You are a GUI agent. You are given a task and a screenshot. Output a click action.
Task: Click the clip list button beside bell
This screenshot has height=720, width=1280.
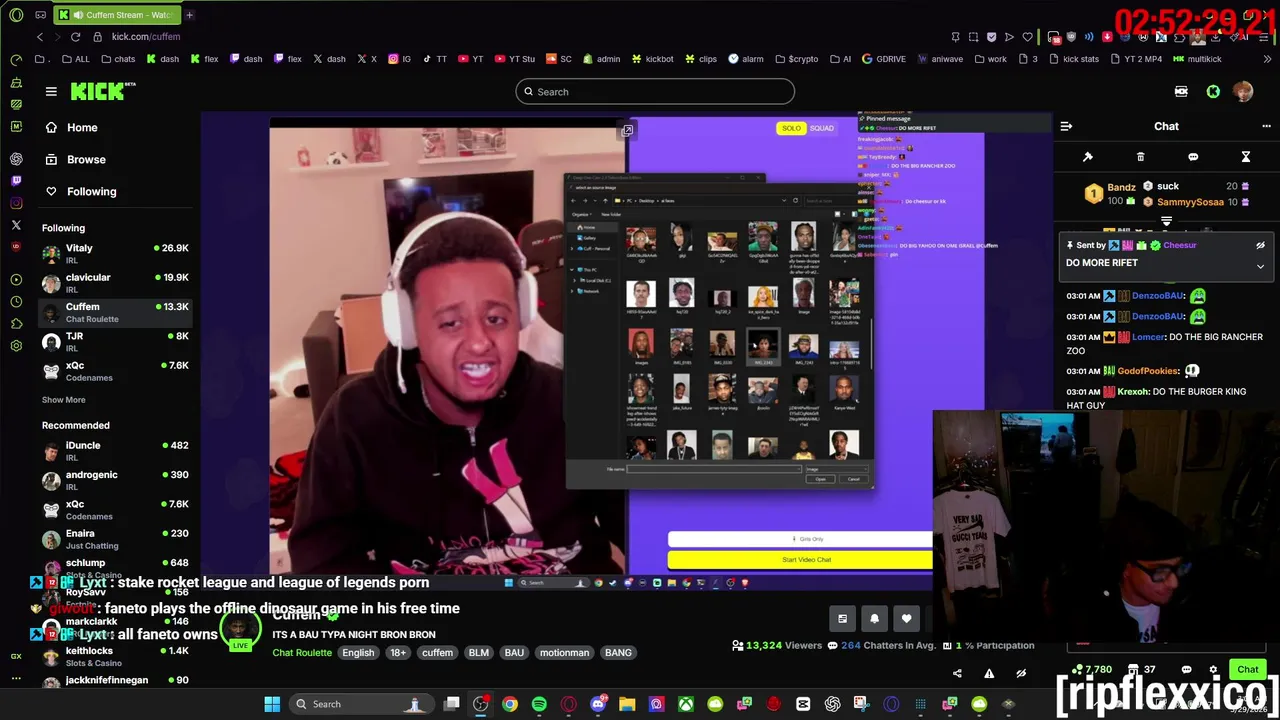[842, 619]
